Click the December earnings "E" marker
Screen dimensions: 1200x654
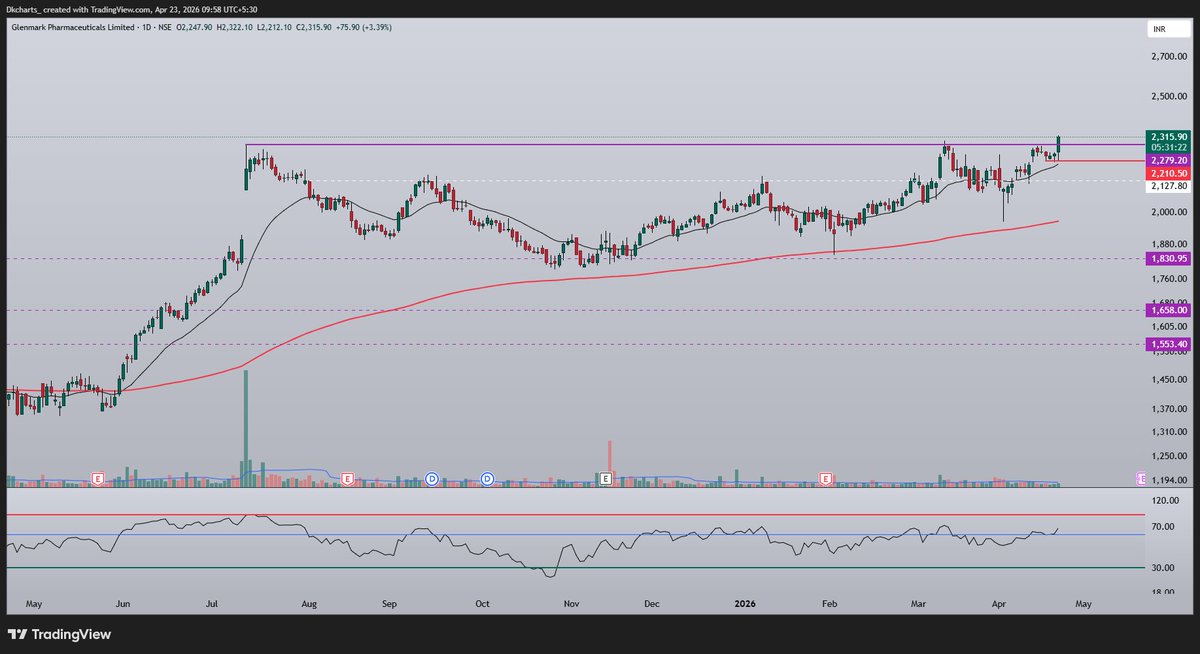click(604, 479)
